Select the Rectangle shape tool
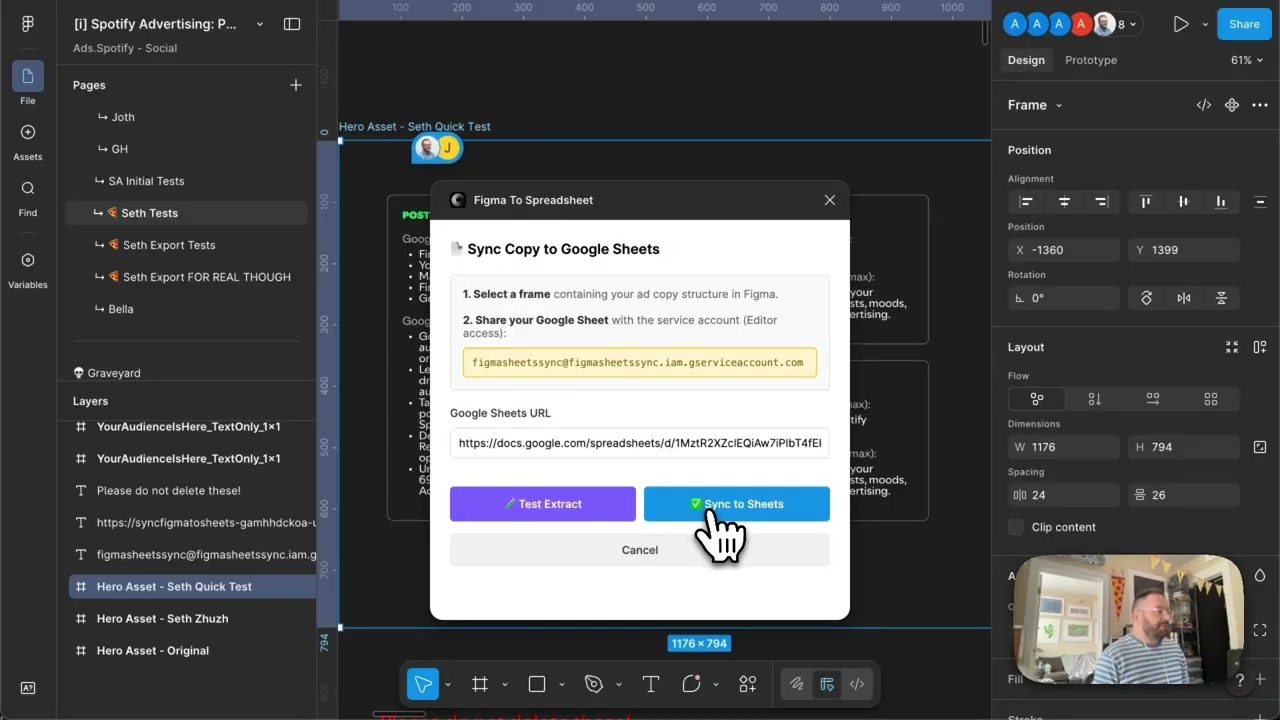The width and height of the screenshot is (1280, 720). point(537,684)
